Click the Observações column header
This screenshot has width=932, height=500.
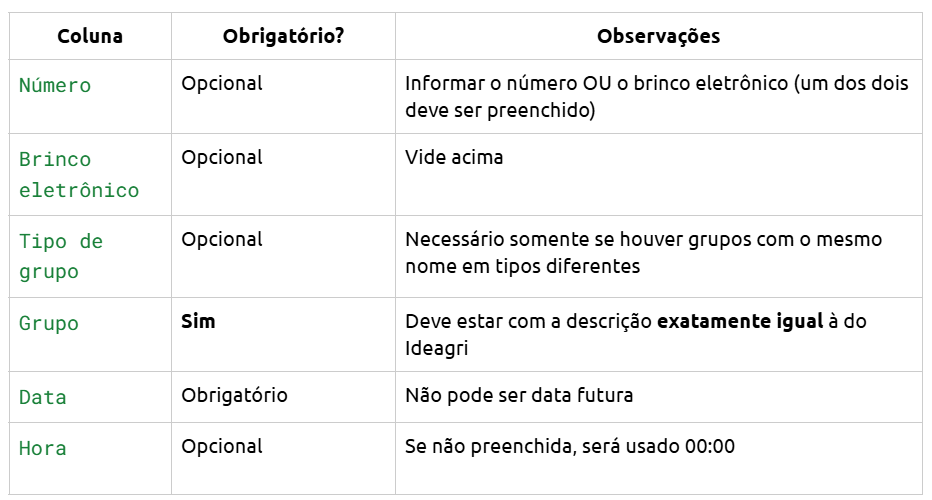(659, 36)
